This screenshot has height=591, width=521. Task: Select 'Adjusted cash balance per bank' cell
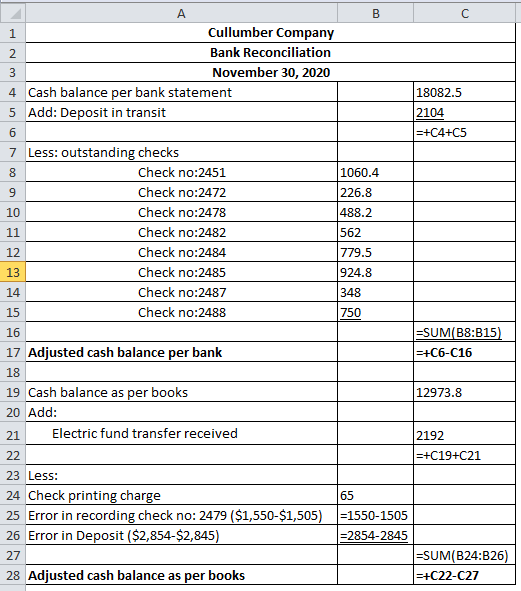point(181,352)
